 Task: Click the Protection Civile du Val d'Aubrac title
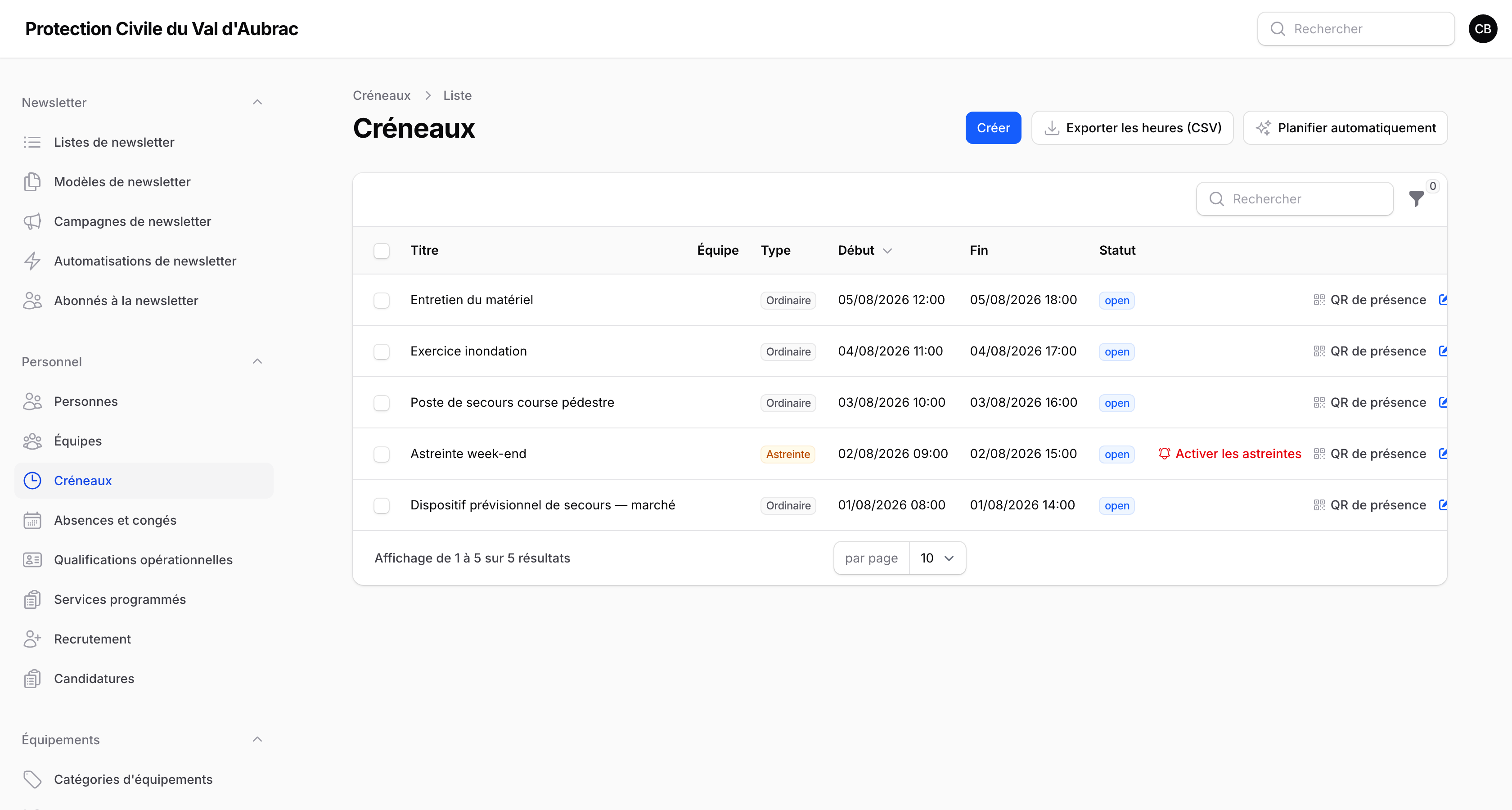(x=162, y=29)
